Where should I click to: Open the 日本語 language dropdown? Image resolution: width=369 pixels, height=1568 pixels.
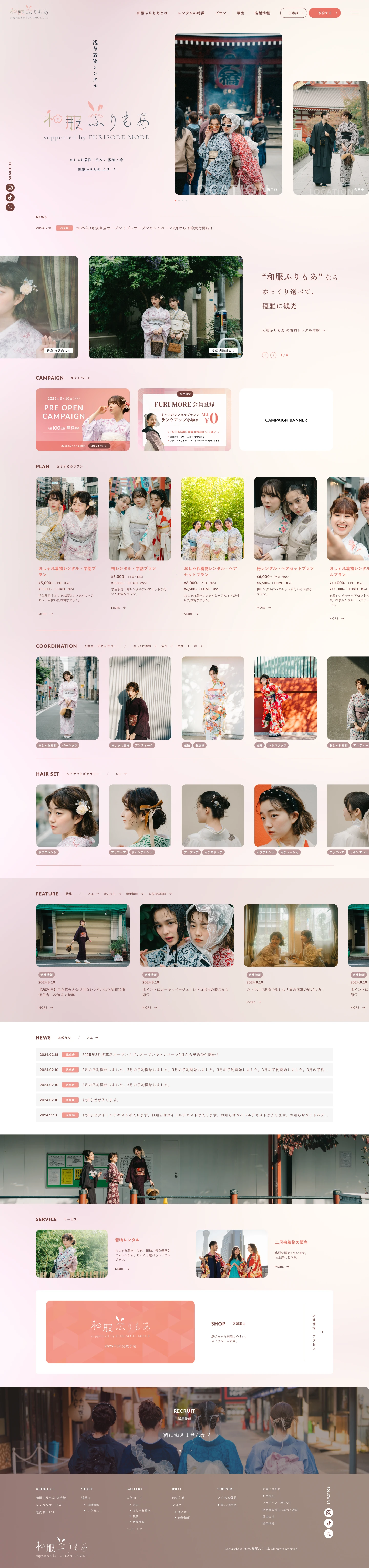point(293,13)
